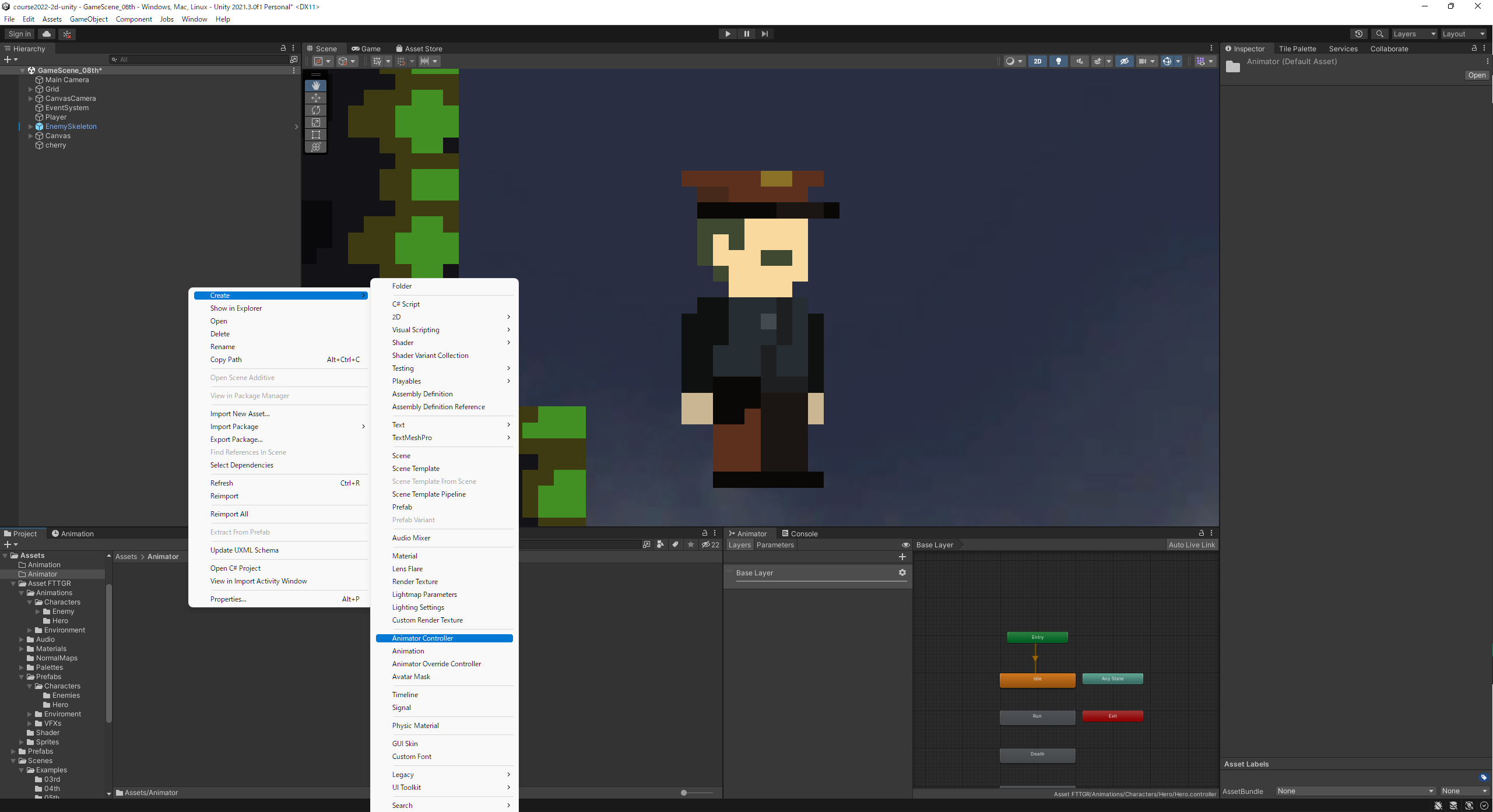This screenshot has height=812, width=1493.
Task: Open the Layers dropdown in top toolbar
Action: point(1414,34)
